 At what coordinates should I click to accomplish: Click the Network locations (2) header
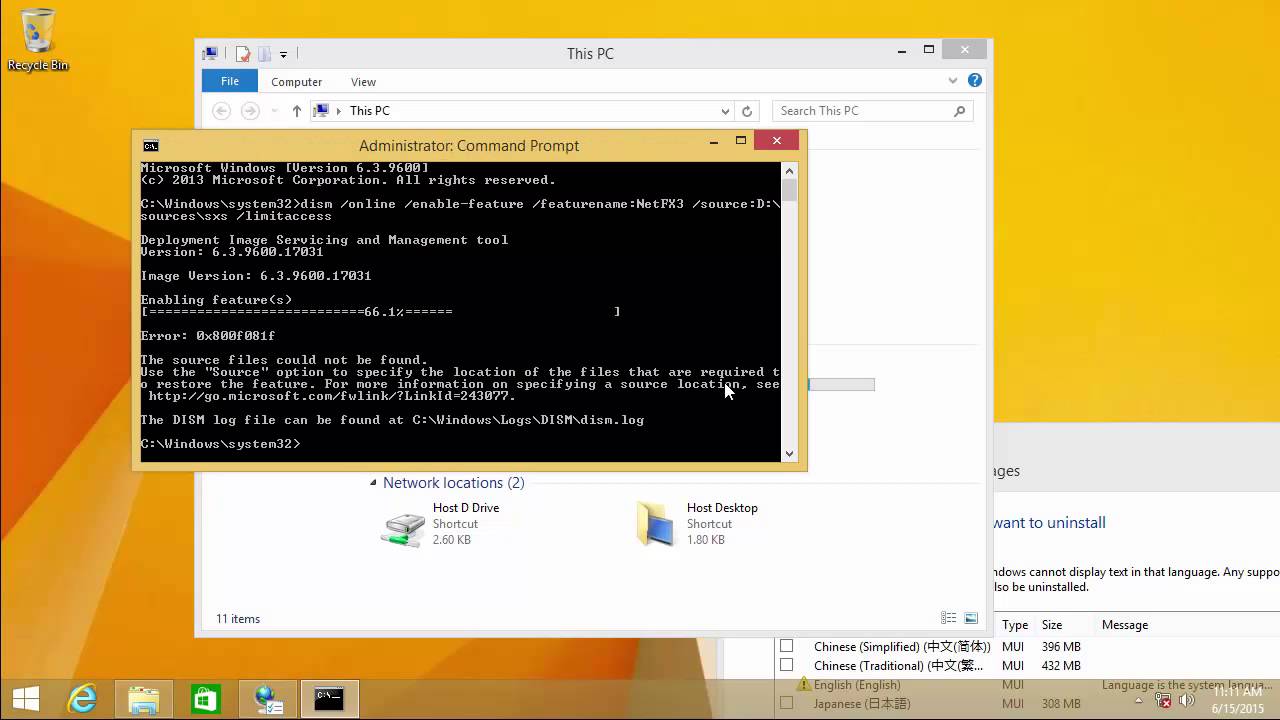454,483
